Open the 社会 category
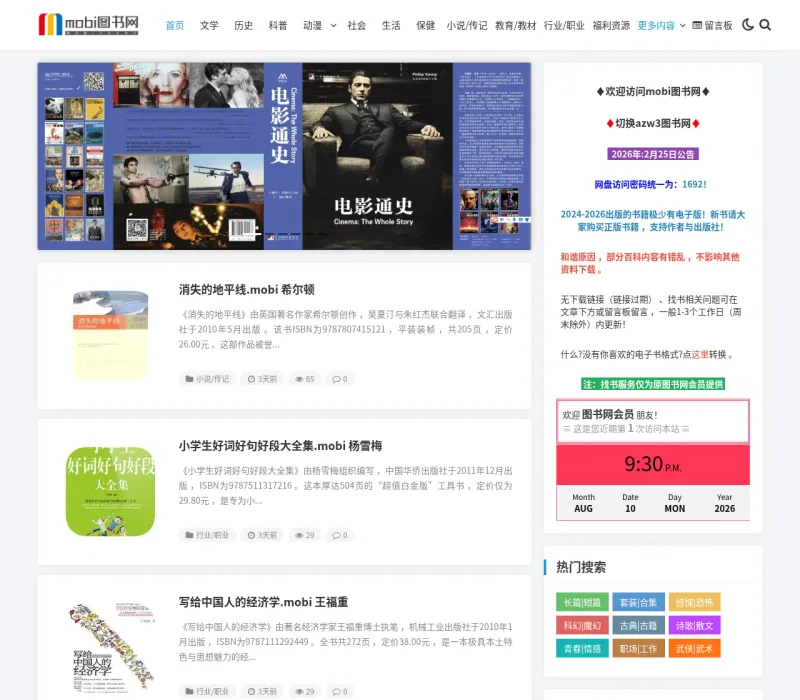 [357, 25]
